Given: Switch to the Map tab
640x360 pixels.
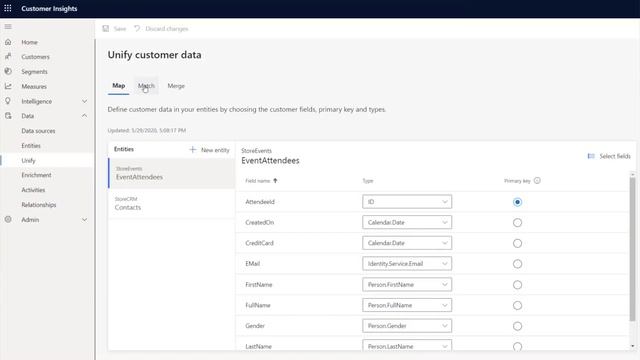Looking at the screenshot, I should 118,86.
